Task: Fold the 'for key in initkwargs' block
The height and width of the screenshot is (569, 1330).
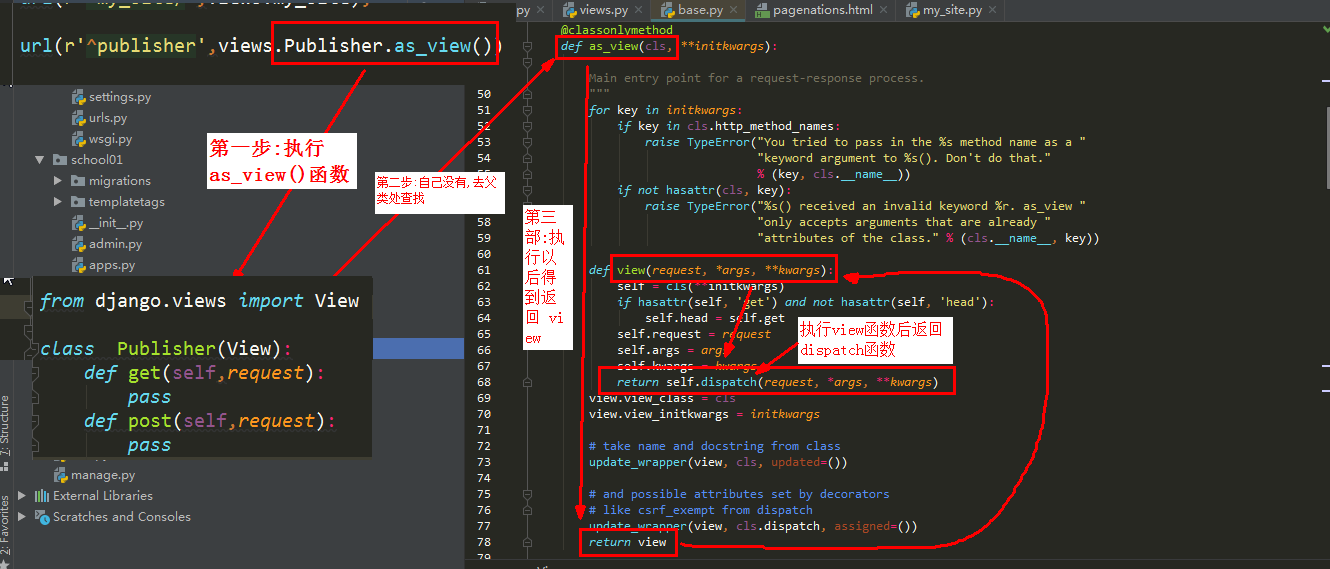Action: click(x=527, y=110)
